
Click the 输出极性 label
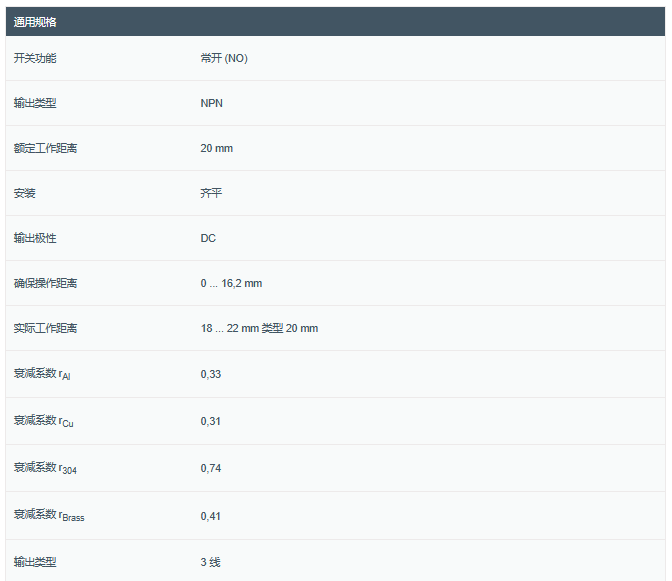point(35,238)
